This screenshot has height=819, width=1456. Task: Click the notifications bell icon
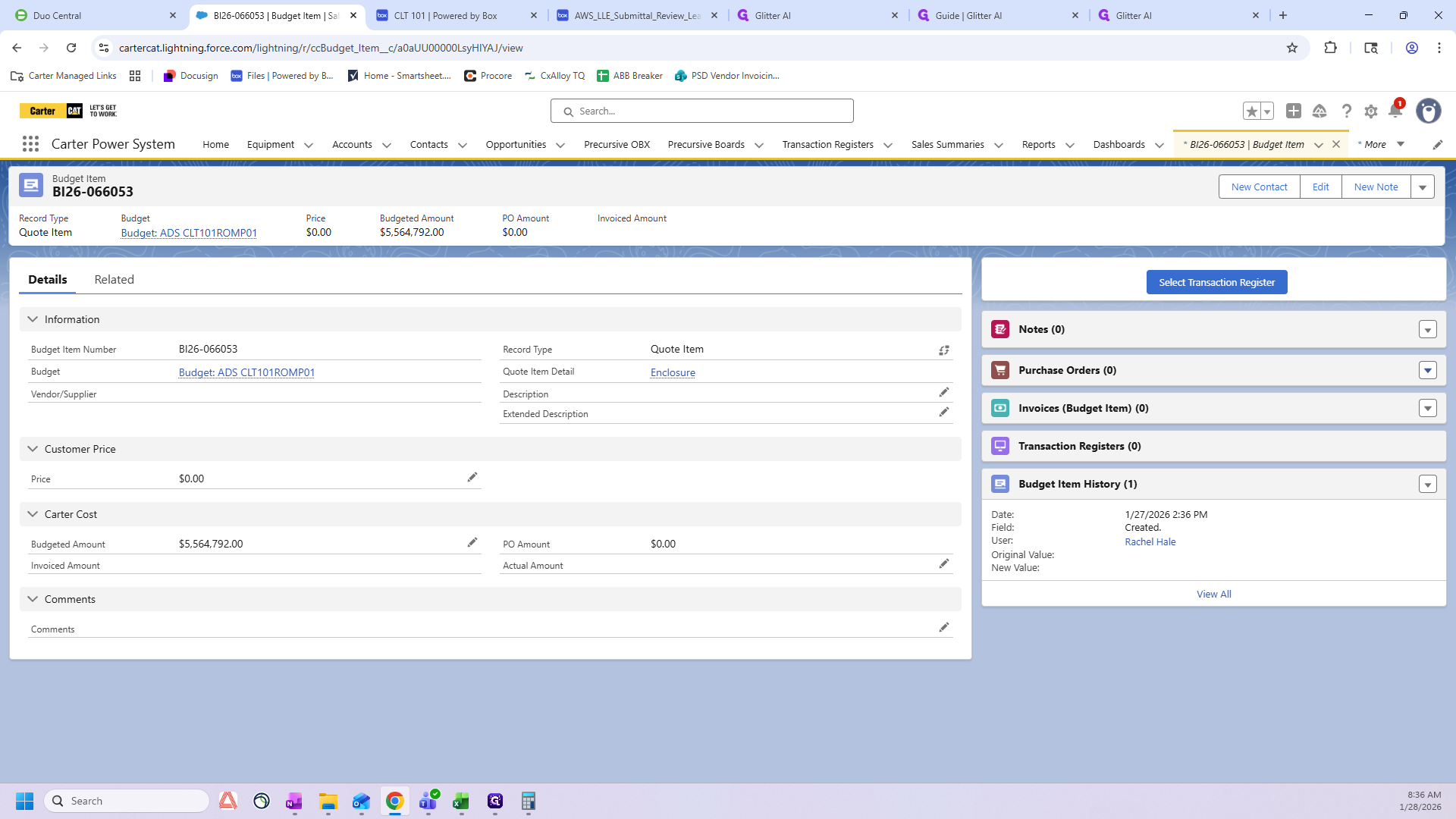click(x=1395, y=111)
